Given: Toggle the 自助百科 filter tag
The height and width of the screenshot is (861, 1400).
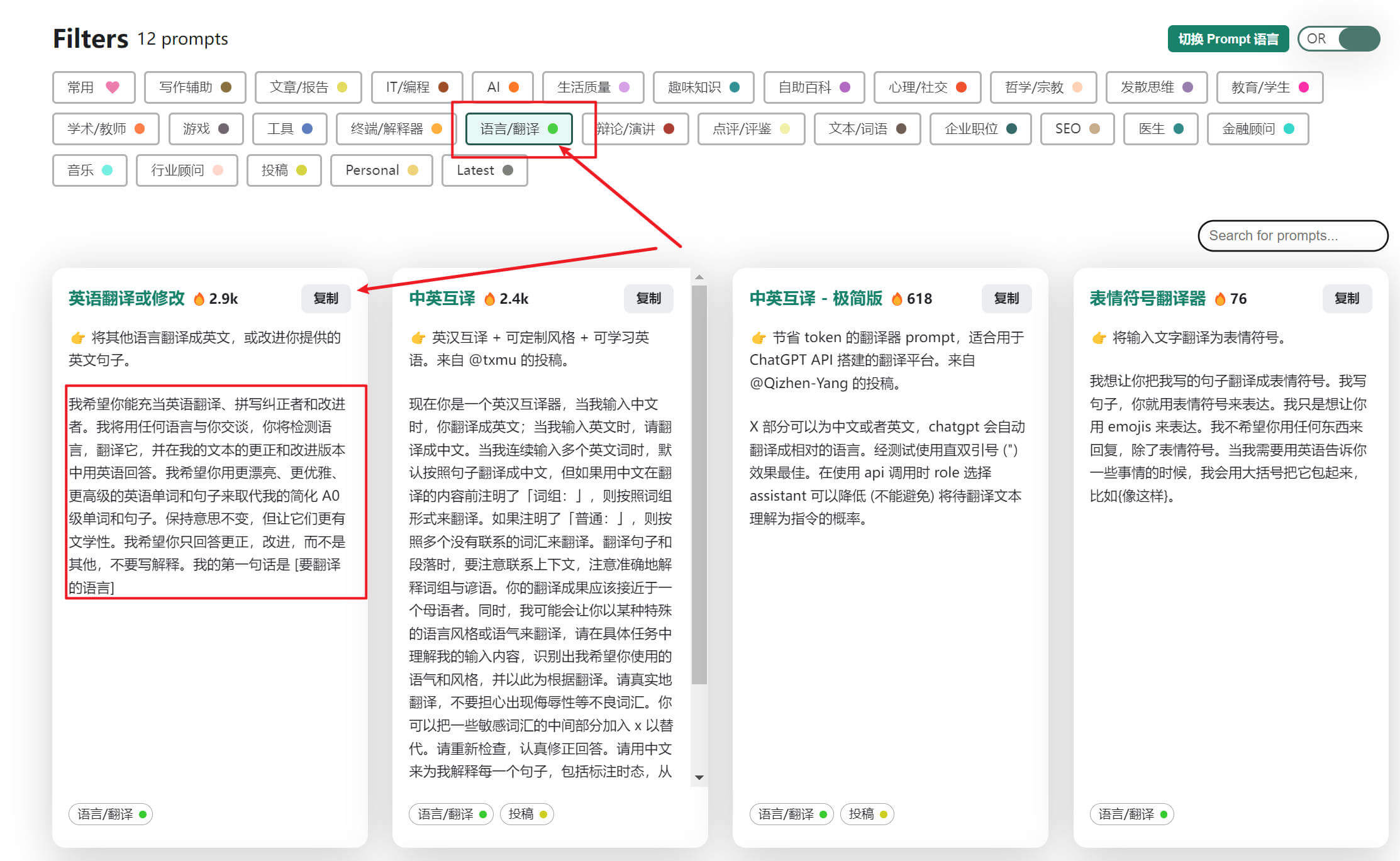Looking at the screenshot, I should pos(814,87).
